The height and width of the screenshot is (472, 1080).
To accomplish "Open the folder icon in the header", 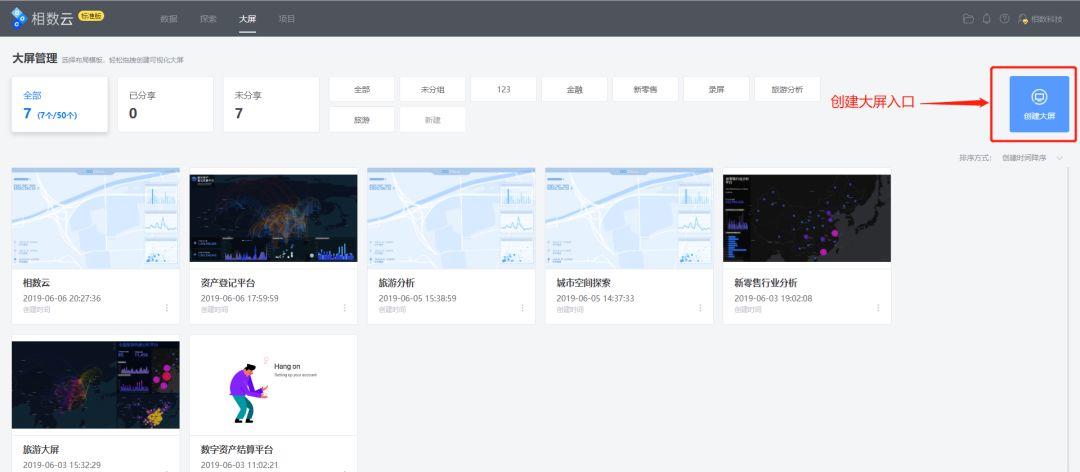I will coord(968,19).
